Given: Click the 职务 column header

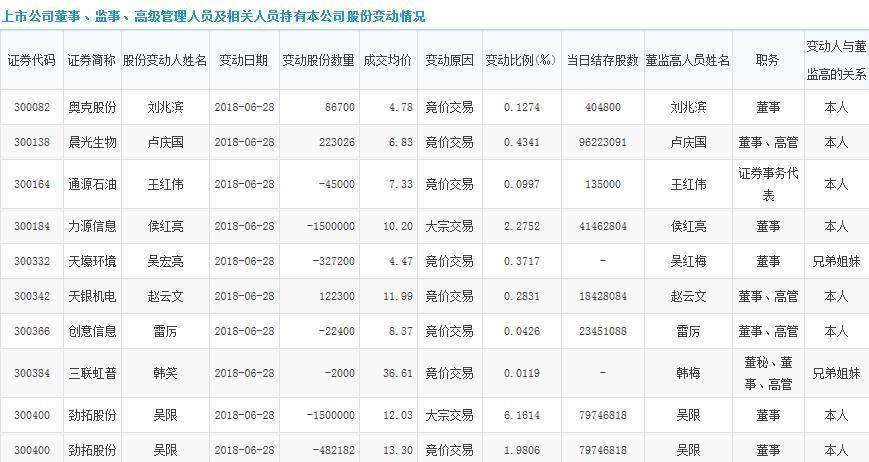Looking at the screenshot, I should [x=768, y=60].
